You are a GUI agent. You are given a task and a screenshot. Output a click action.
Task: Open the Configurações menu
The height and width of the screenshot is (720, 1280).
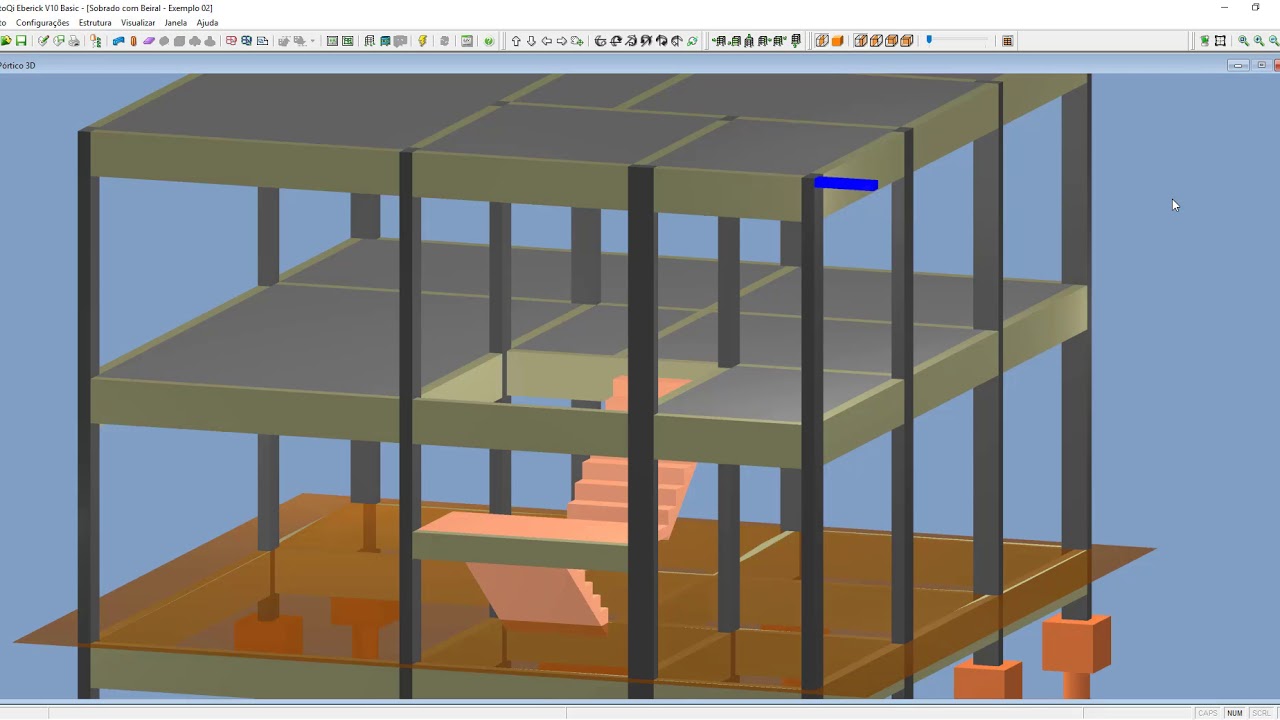pyautogui.click(x=43, y=23)
